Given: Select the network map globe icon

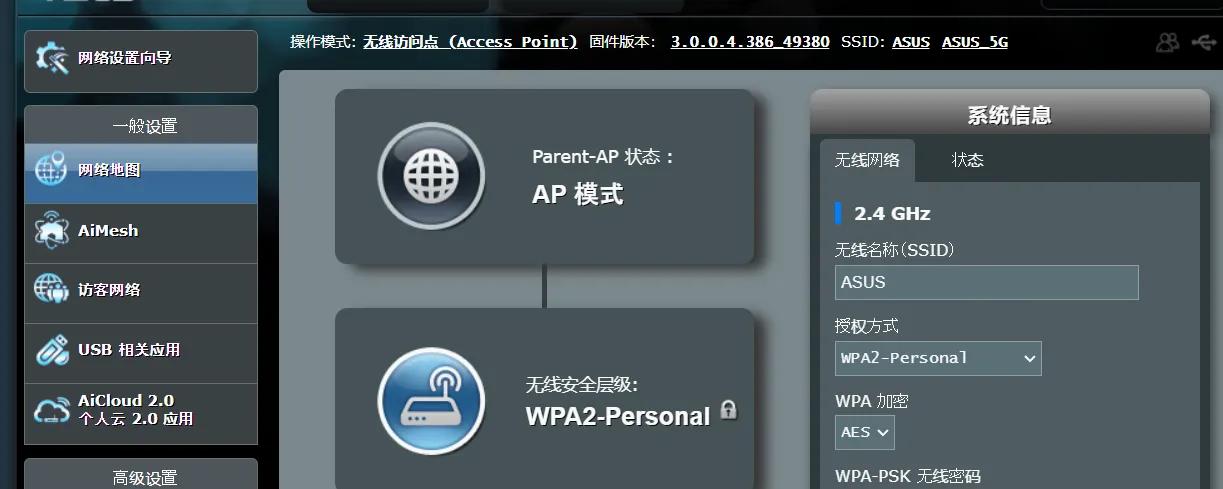Looking at the screenshot, I should [51, 170].
